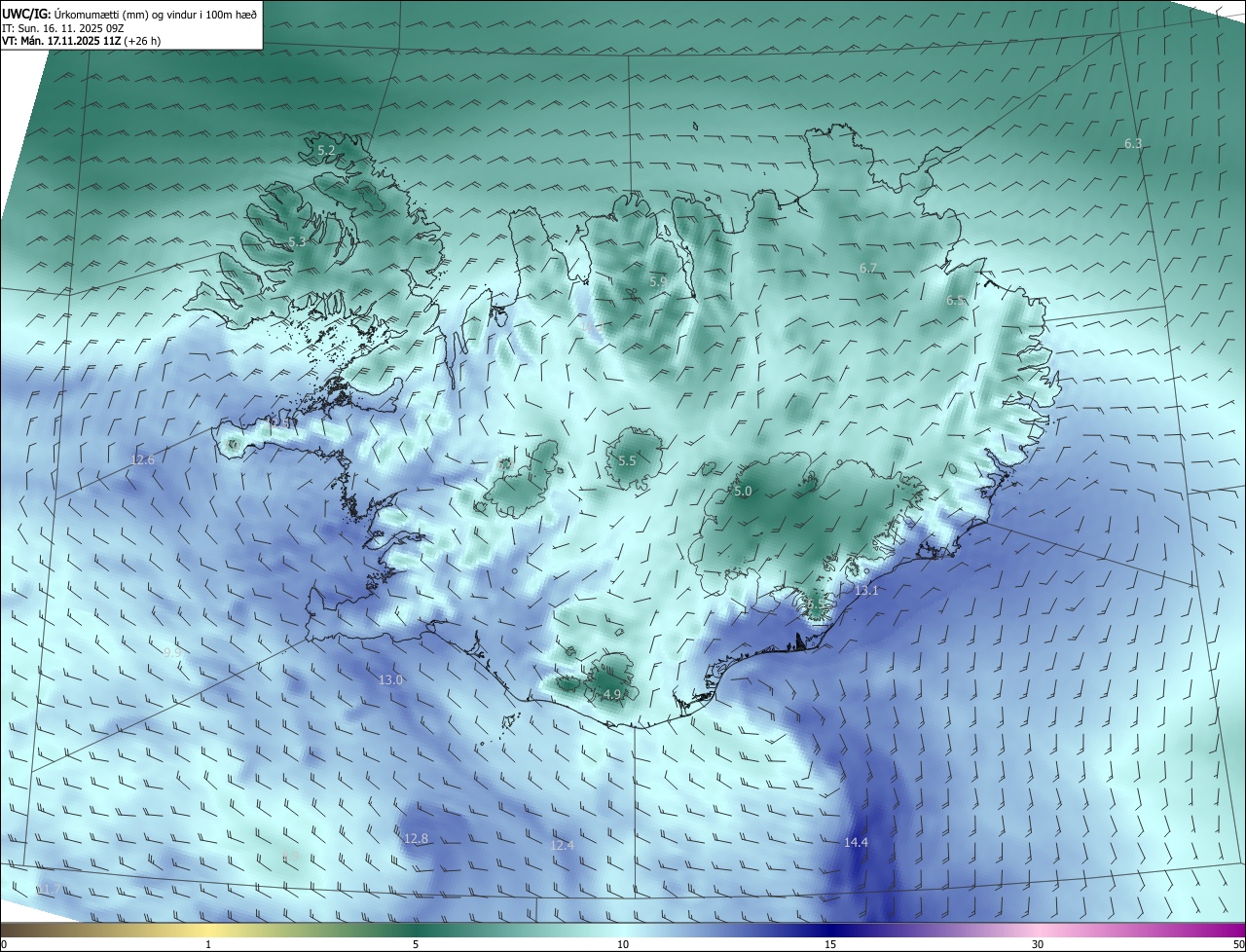Viewport: 1246px width, 952px height.
Task: Click the 0 tick on the color scale
Action: (x=5, y=944)
